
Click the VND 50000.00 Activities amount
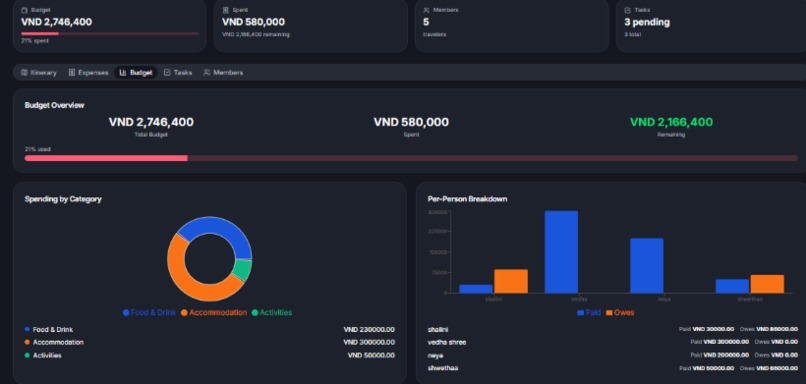pos(371,355)
